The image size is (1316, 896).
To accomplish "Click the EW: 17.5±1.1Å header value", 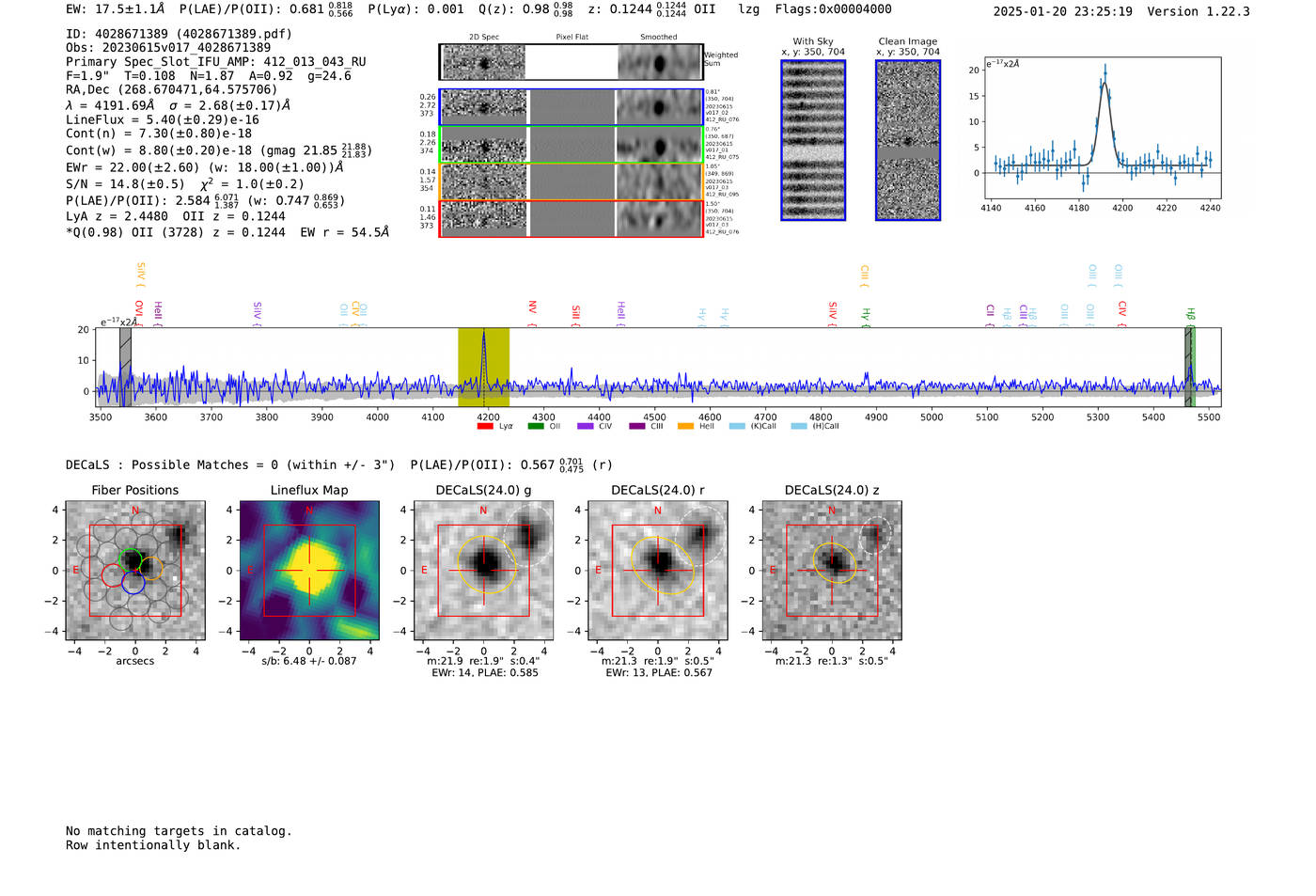I will tap(116, 9).
